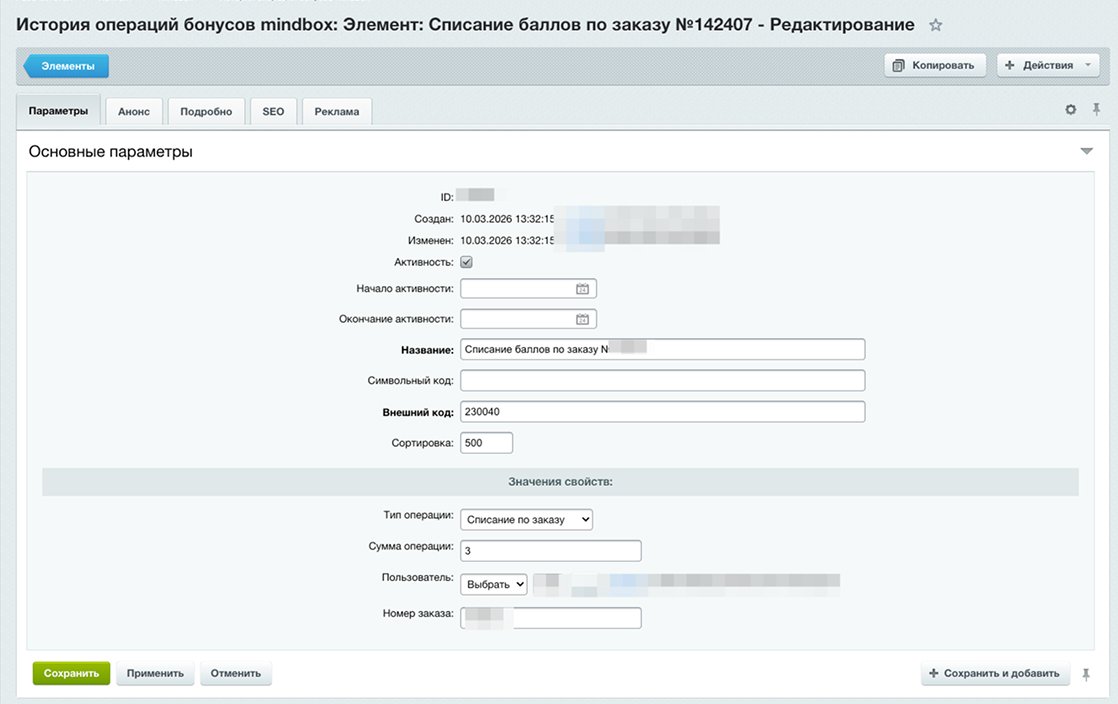Screen dimensions: 1118x704
Task: Switch to the Реклама tab
Action: click(x=336, y=112)
